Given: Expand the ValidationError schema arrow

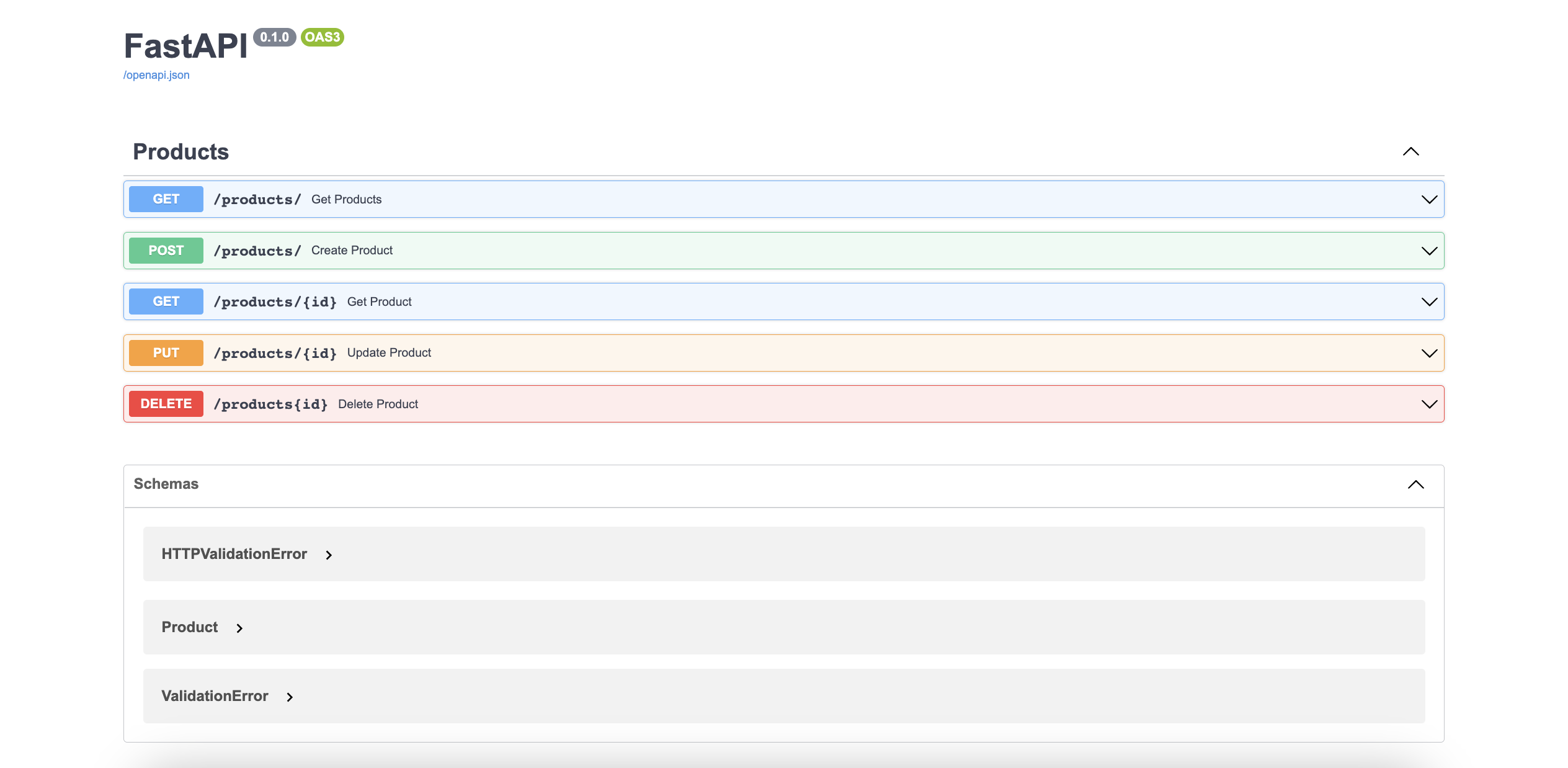Looking at the screenshot, I should [x=290, y=697].
